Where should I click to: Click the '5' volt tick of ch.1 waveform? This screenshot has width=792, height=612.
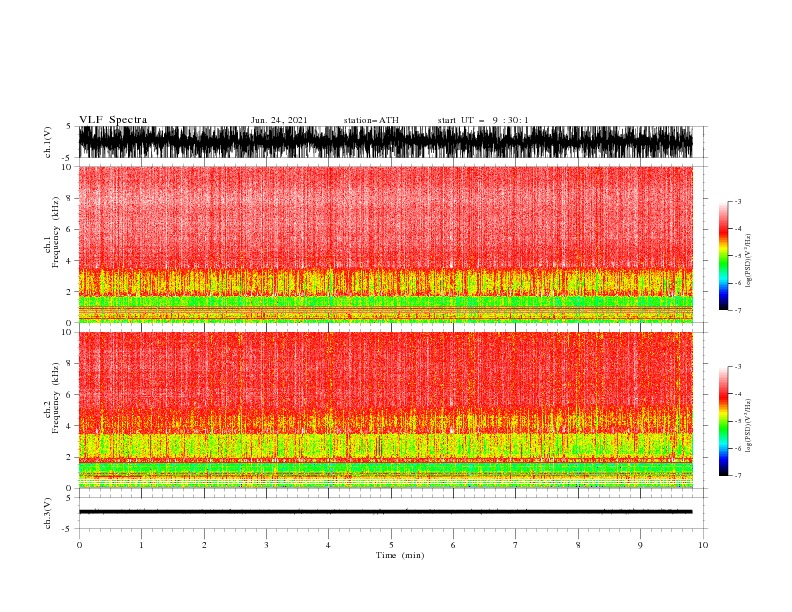(69, 127)
